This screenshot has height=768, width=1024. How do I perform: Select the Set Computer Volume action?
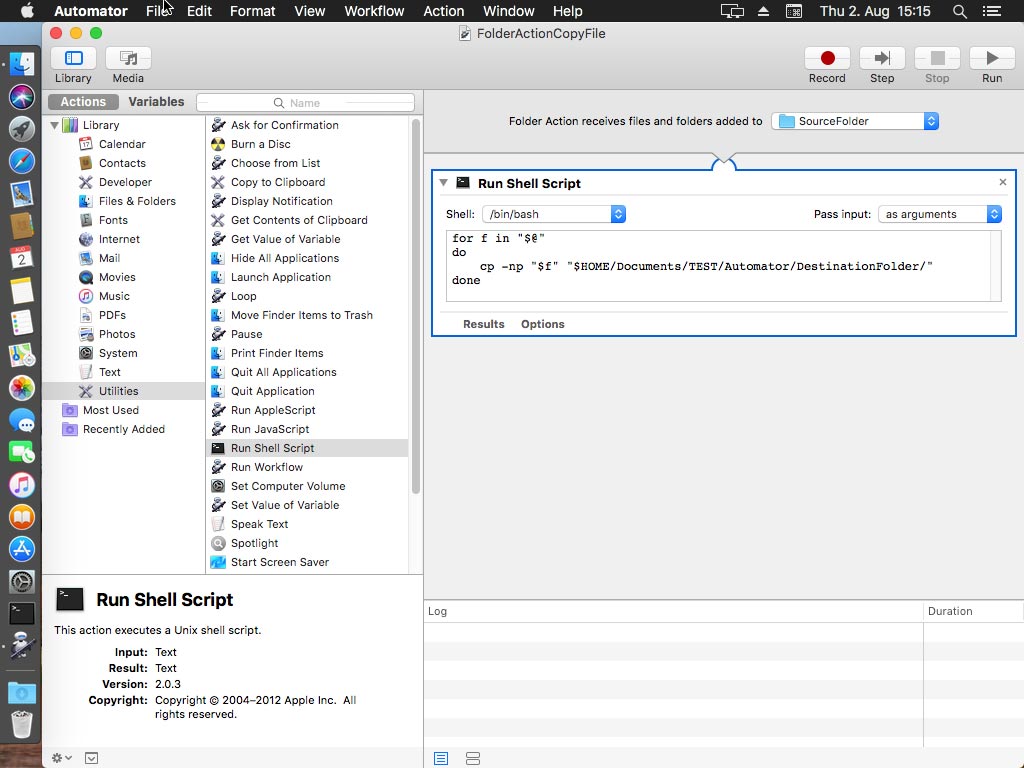coord(288,486)
